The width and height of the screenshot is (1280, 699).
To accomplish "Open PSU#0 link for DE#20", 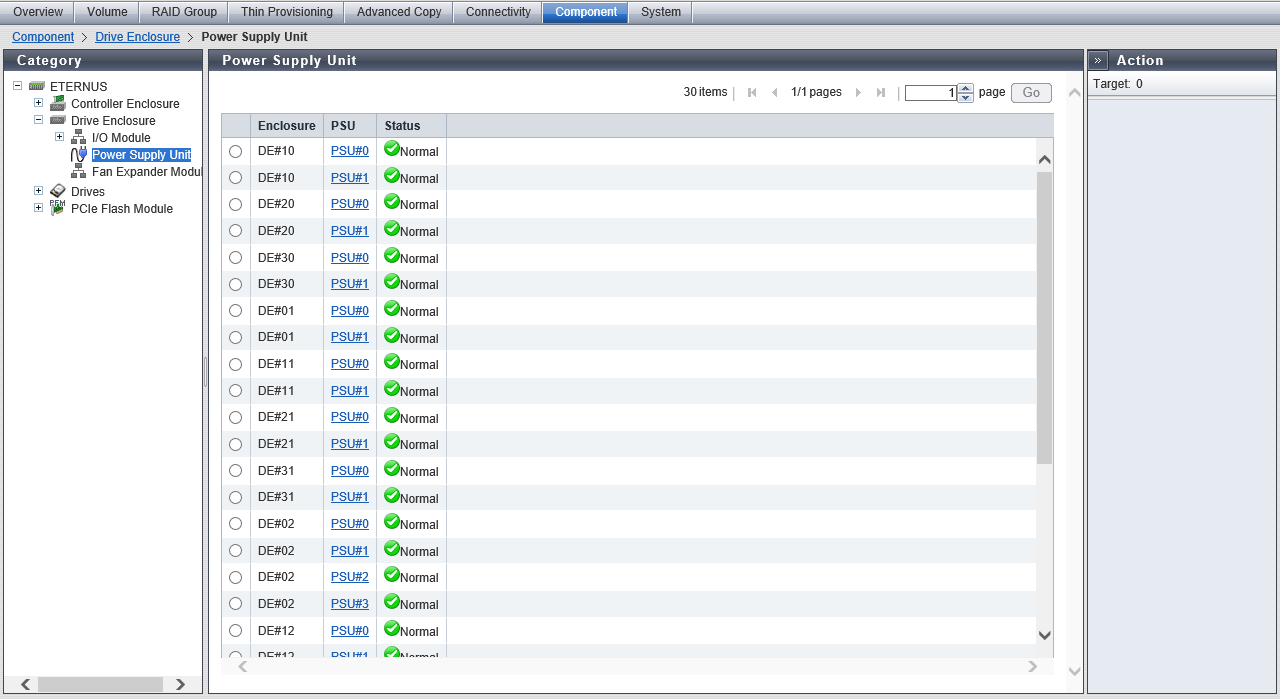I will 349,204.
